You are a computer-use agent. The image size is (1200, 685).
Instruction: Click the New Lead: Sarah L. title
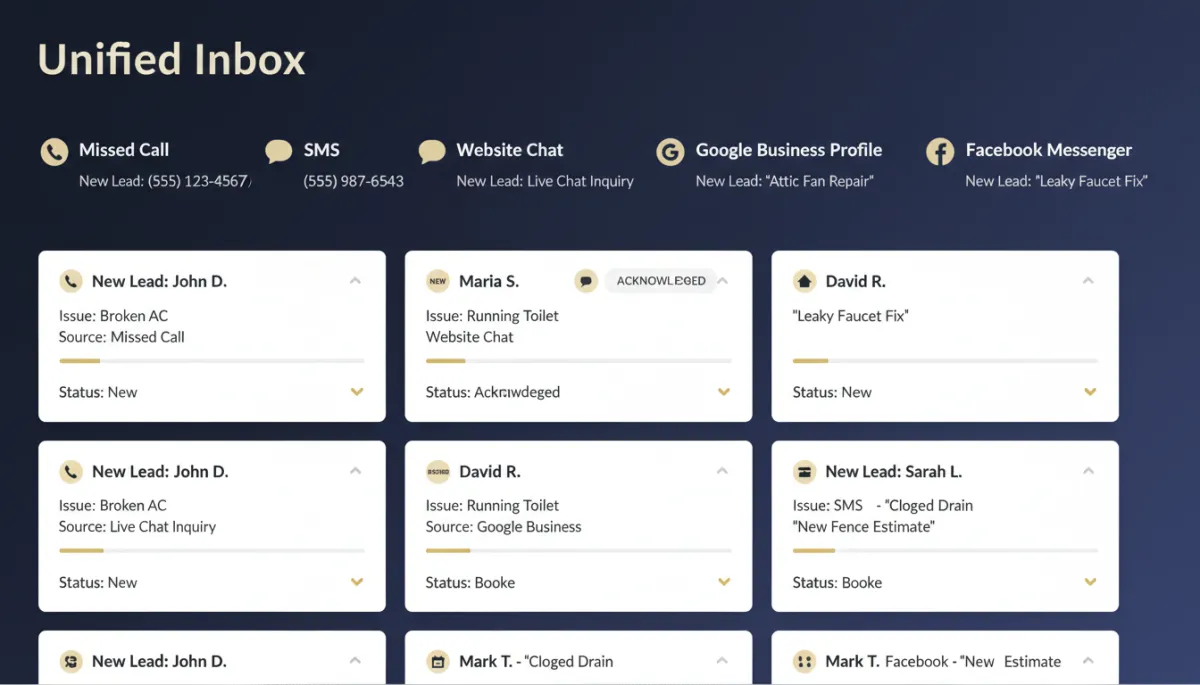pyautogui.click(x=894, y=471)
